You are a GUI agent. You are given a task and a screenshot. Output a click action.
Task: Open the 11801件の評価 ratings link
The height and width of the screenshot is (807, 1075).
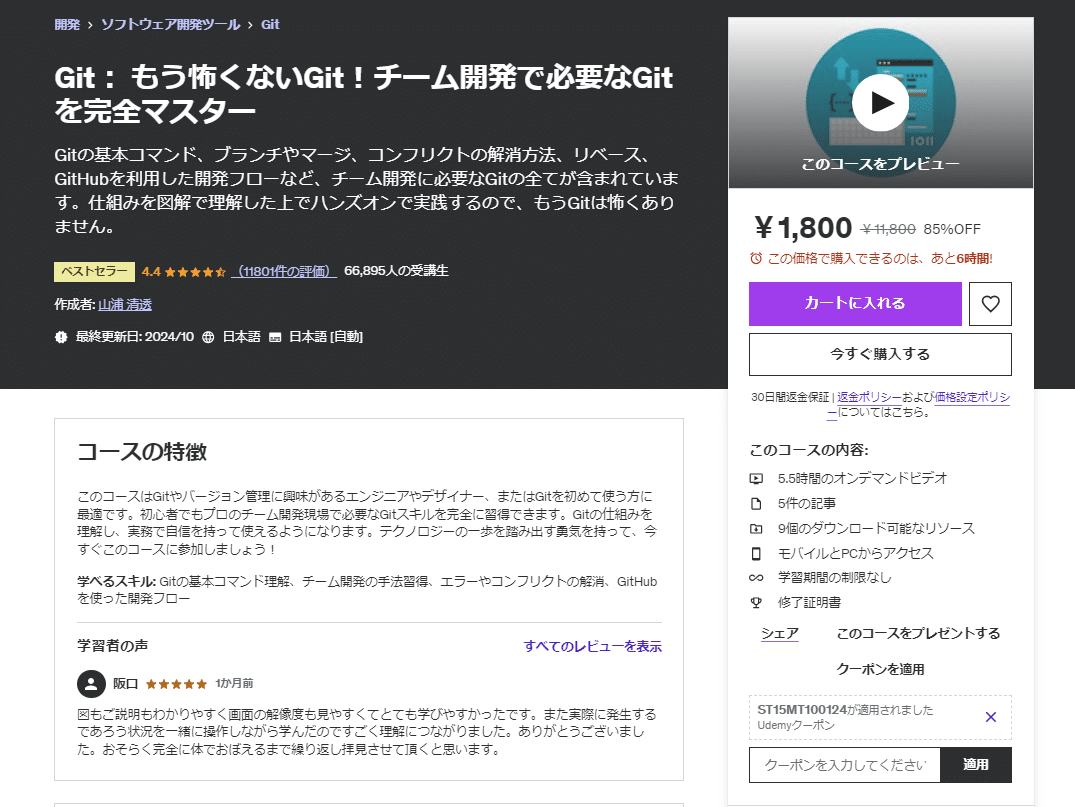click(x=284, y=272)
